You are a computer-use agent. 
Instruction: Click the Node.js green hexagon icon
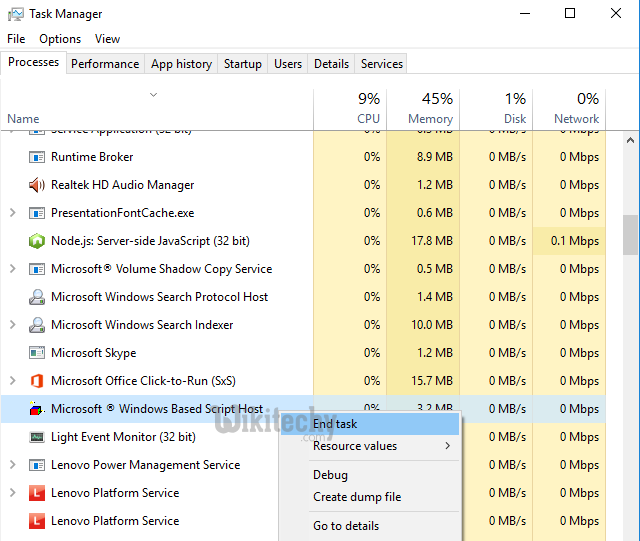point(37,241)
